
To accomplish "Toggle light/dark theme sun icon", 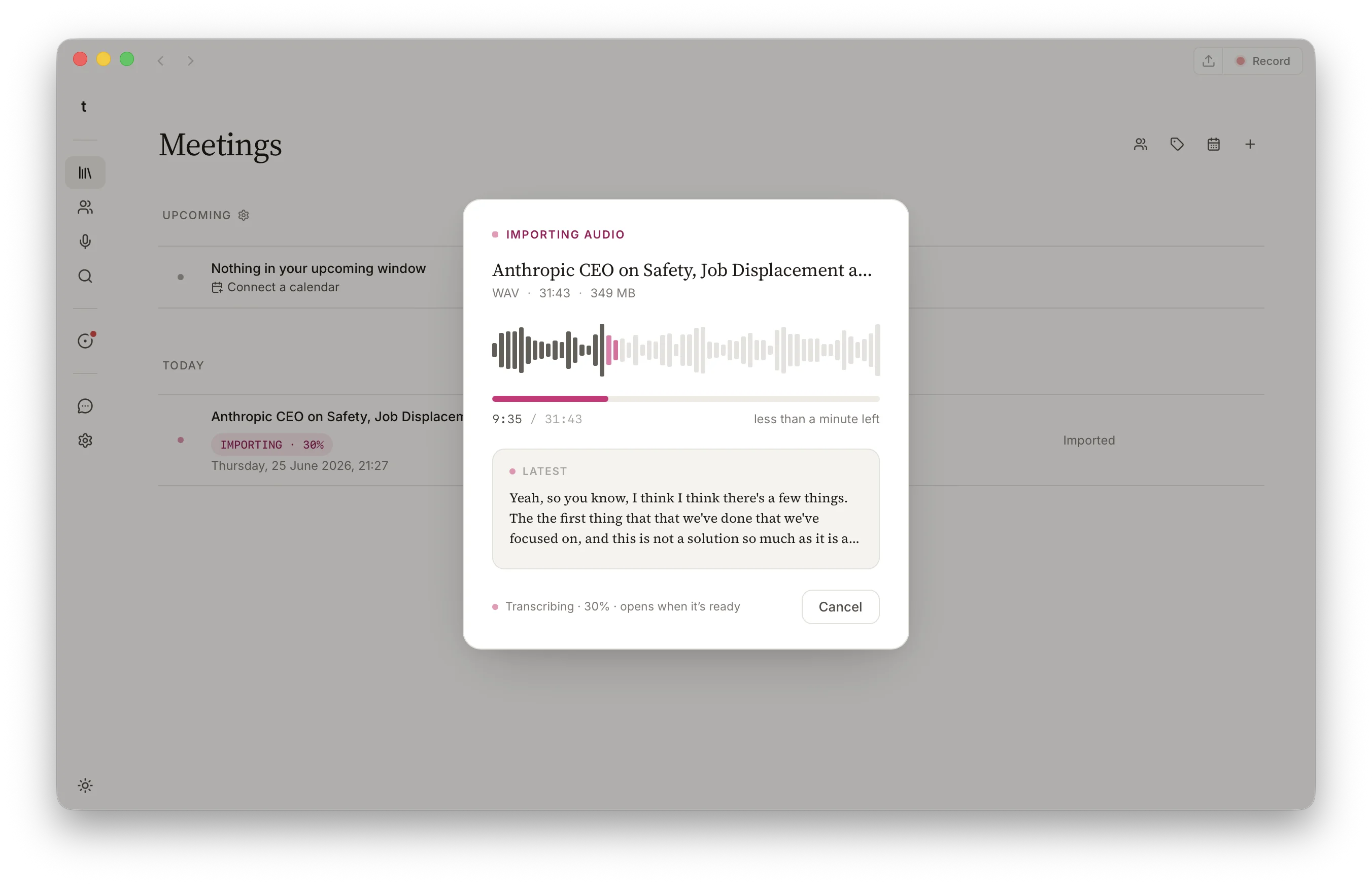I will 85,786.
